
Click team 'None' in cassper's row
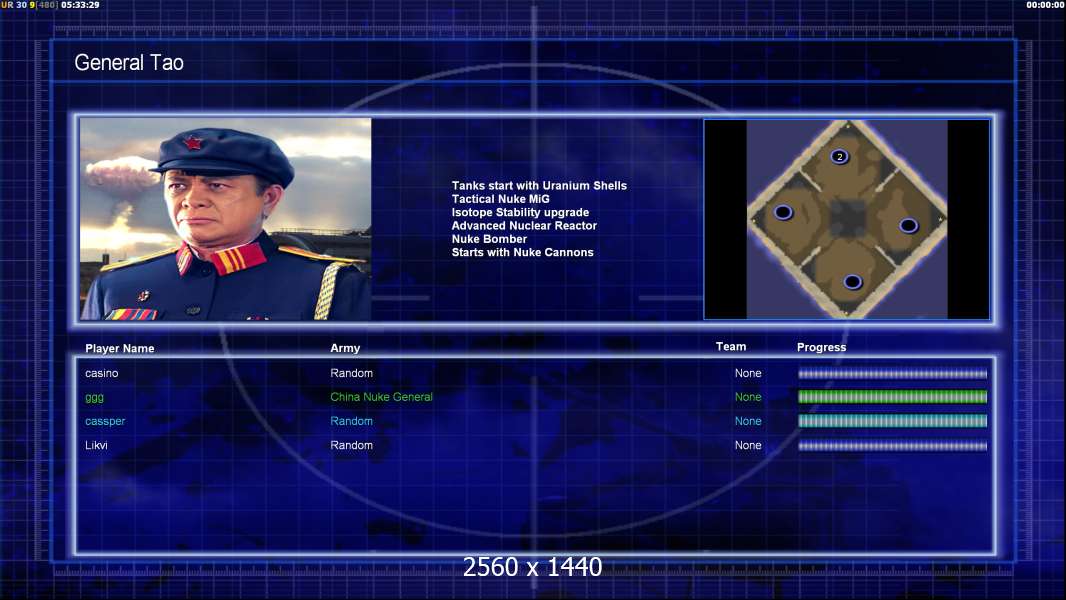(748, 421)
